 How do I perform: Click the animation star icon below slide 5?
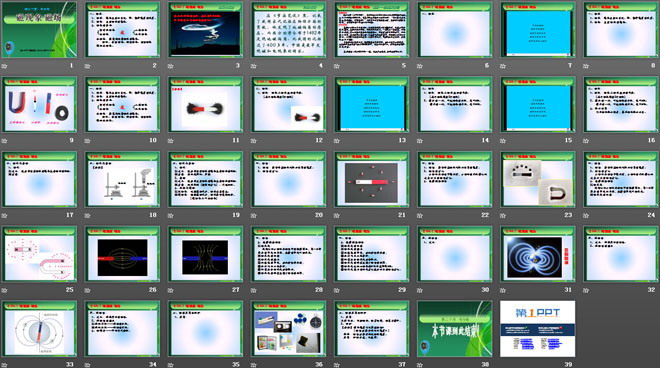tap(337, 66)
